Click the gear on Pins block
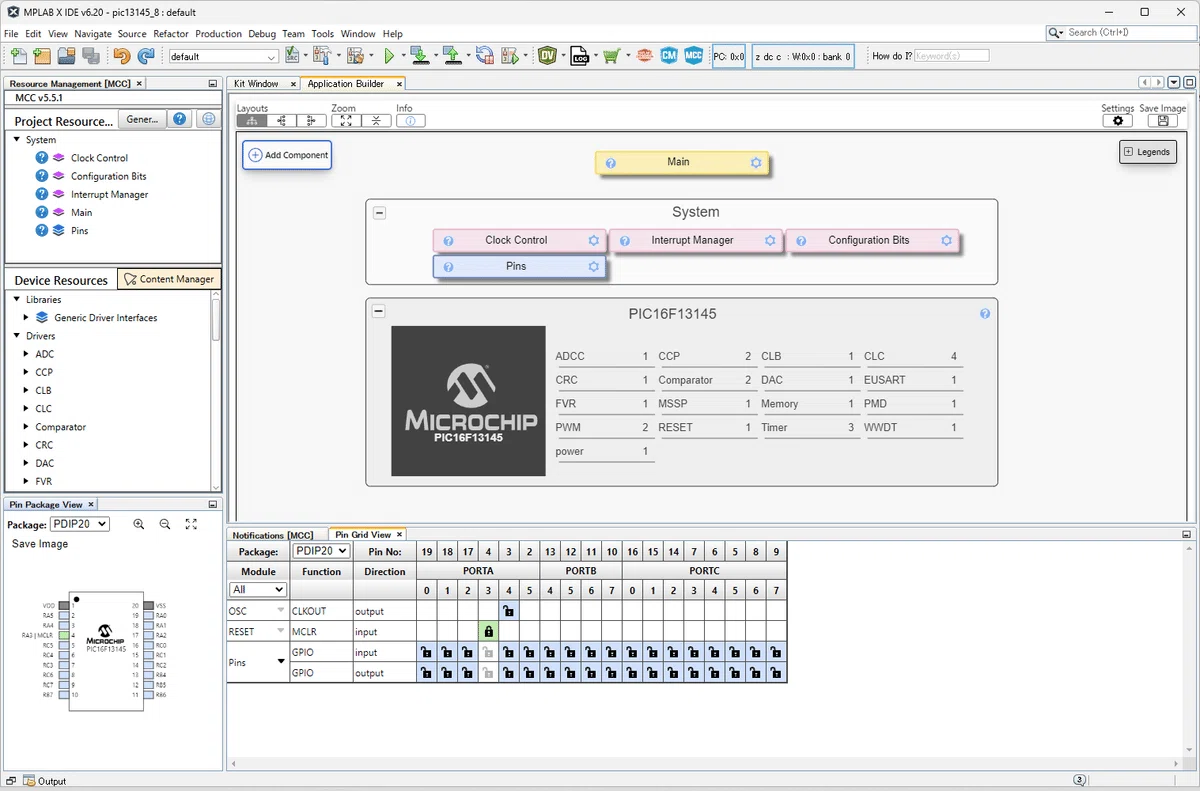 (x=594, y=267)
